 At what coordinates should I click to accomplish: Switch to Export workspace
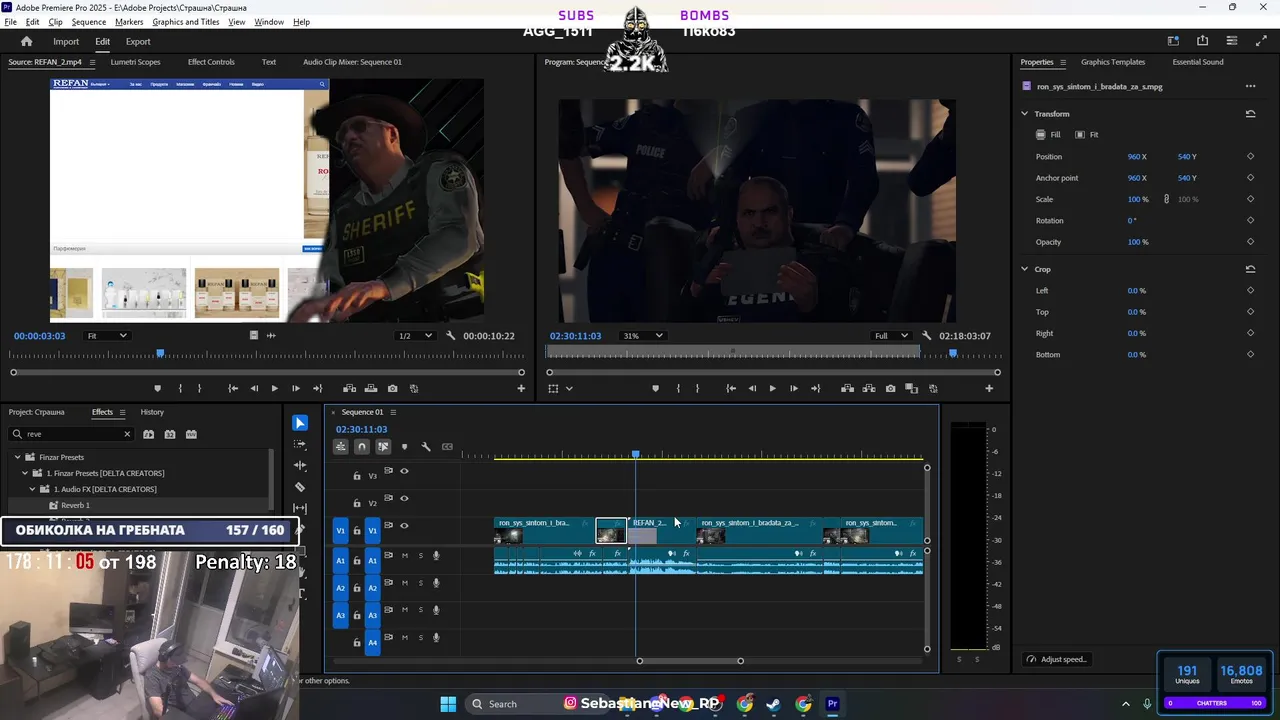click(x=138, y=41)
